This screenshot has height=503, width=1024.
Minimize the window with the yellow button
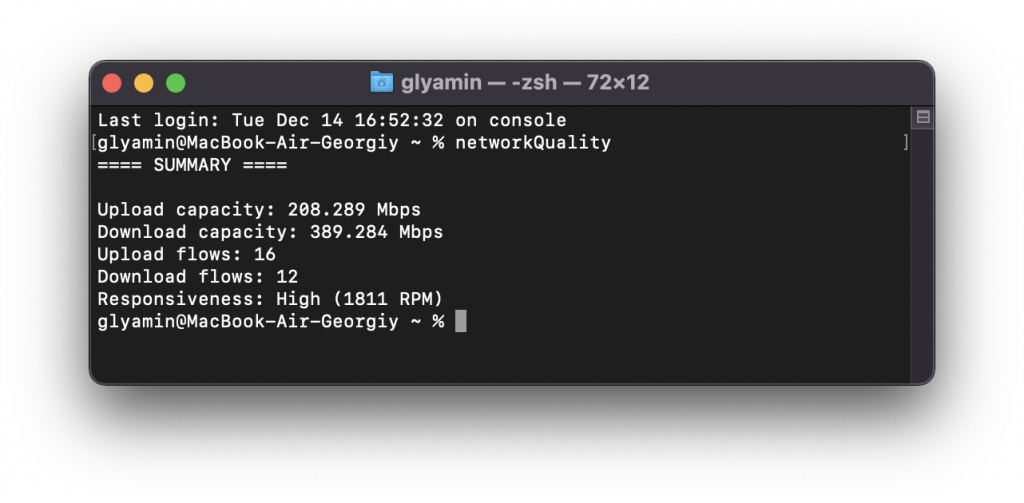coord(144,83)
